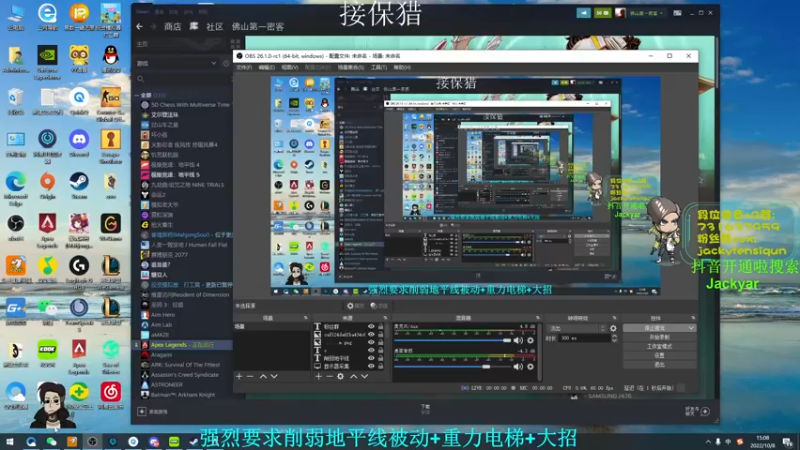
Task: Open Steam recent-sort clock icon
Action: pyautogui.click(x=227, y=63)
